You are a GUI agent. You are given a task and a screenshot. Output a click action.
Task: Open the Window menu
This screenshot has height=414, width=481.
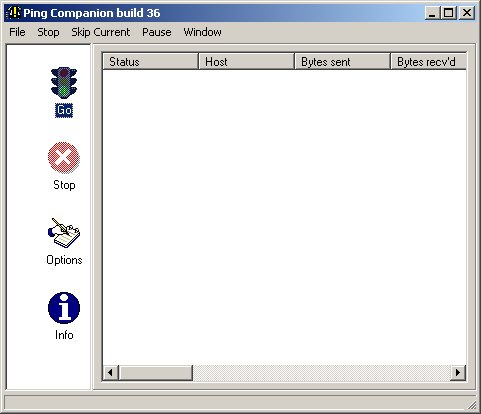(202, 32)
